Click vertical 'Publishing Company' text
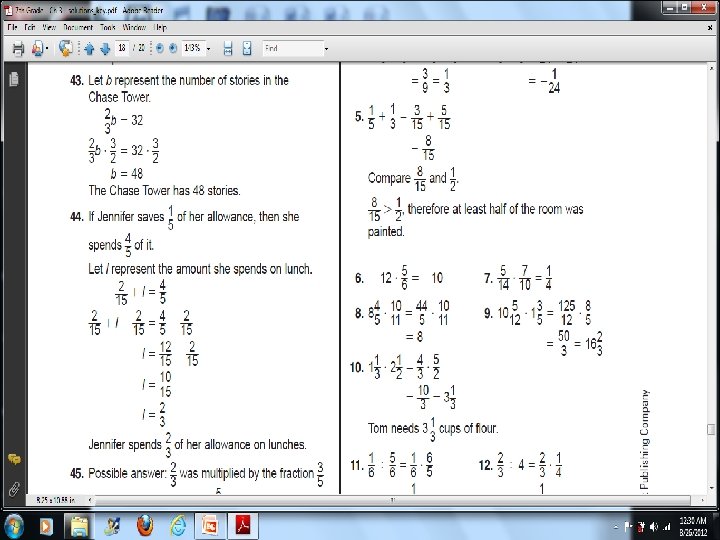720x540 pixels. (645, 439)
